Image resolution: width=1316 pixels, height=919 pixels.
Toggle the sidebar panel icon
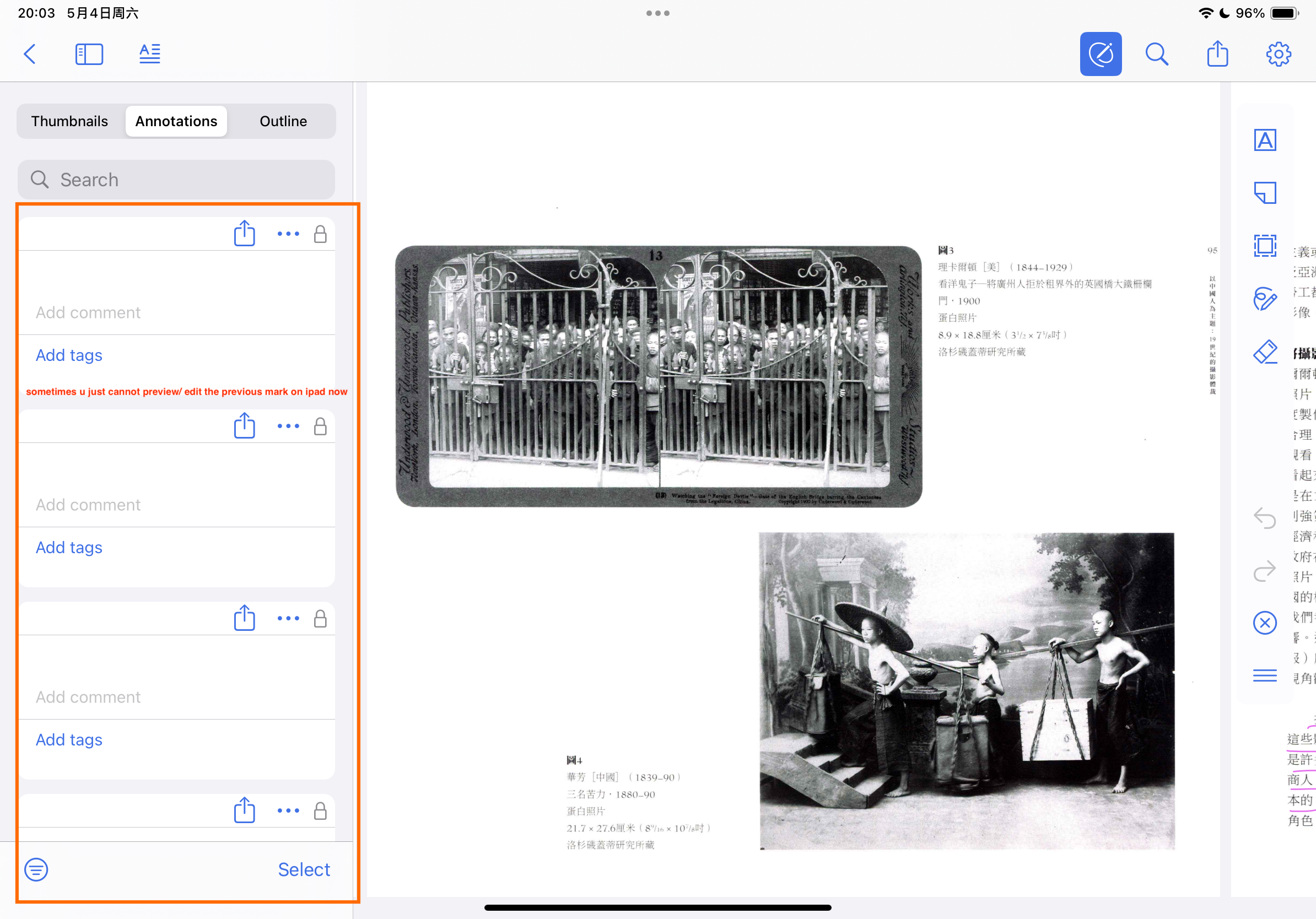89,55
